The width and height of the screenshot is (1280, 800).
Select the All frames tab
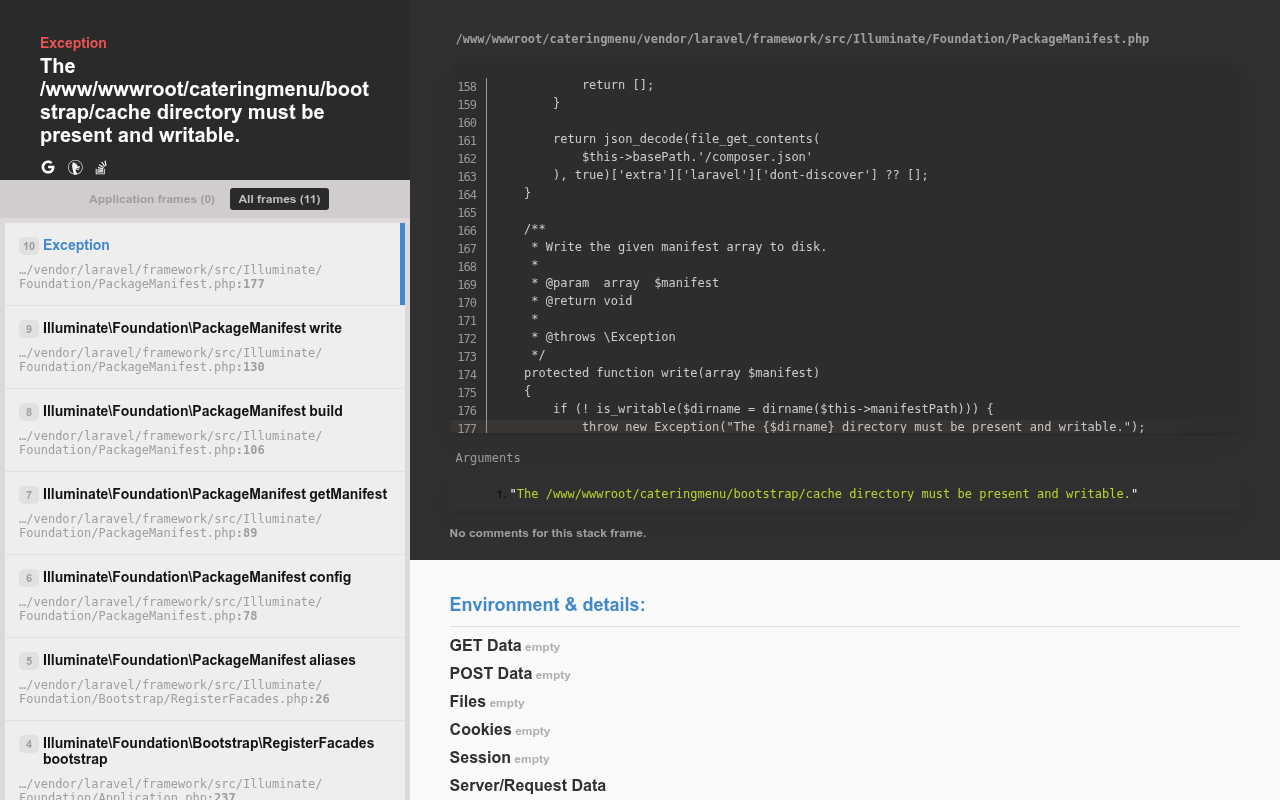279,199
